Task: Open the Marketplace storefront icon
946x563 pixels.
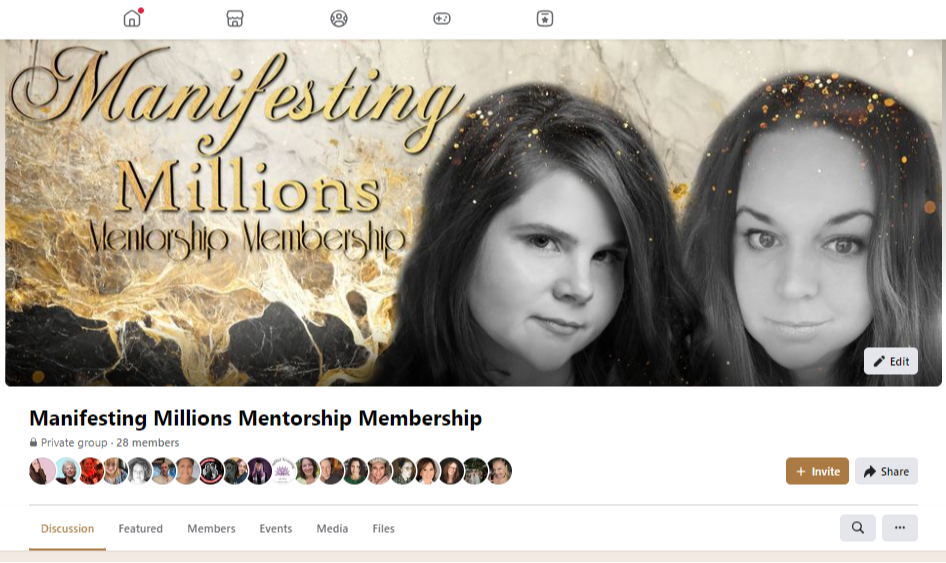Action: [x=235, y=19]
